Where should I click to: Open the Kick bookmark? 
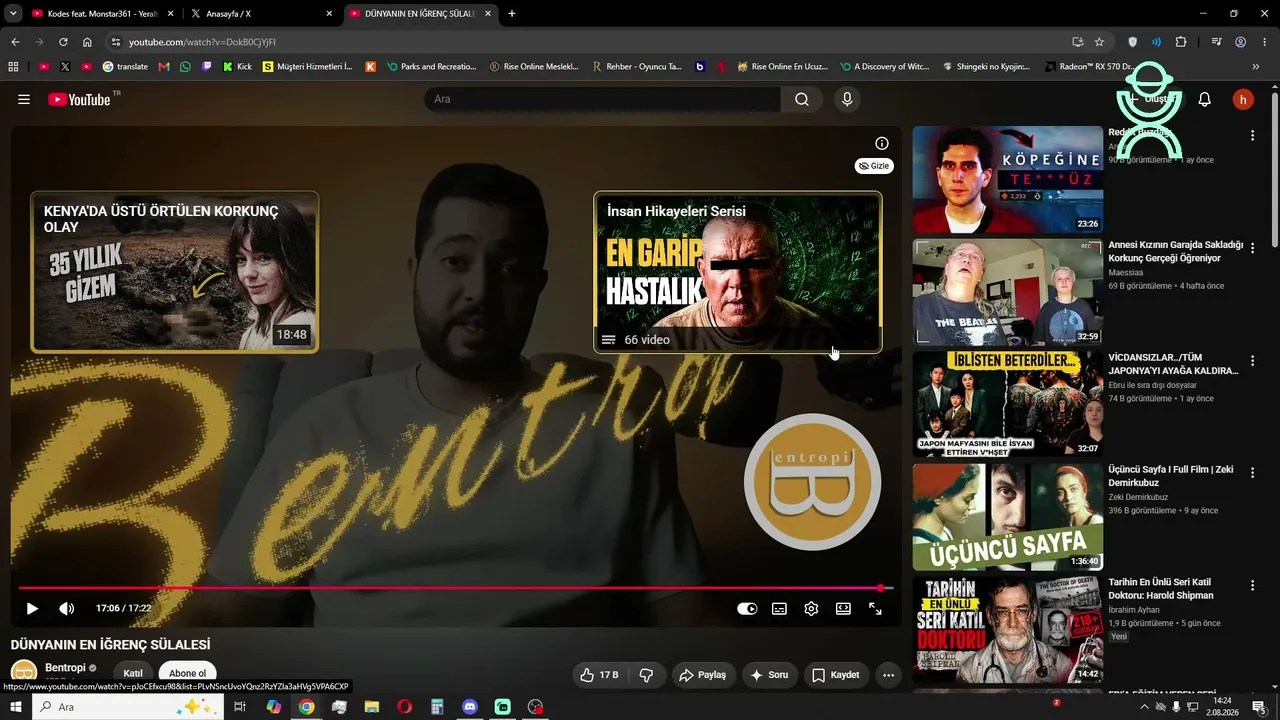(237, 67)
